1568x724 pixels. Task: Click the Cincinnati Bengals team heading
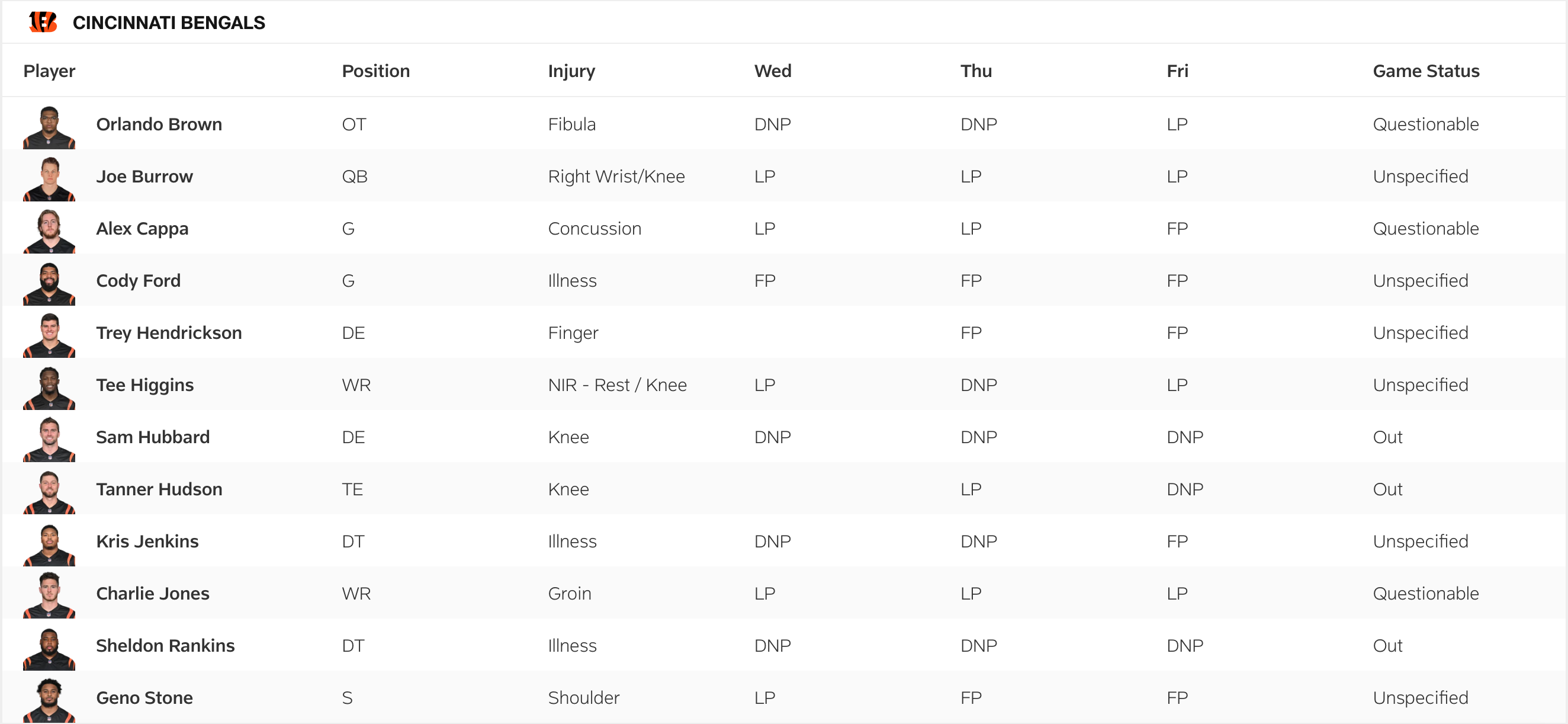169,23
